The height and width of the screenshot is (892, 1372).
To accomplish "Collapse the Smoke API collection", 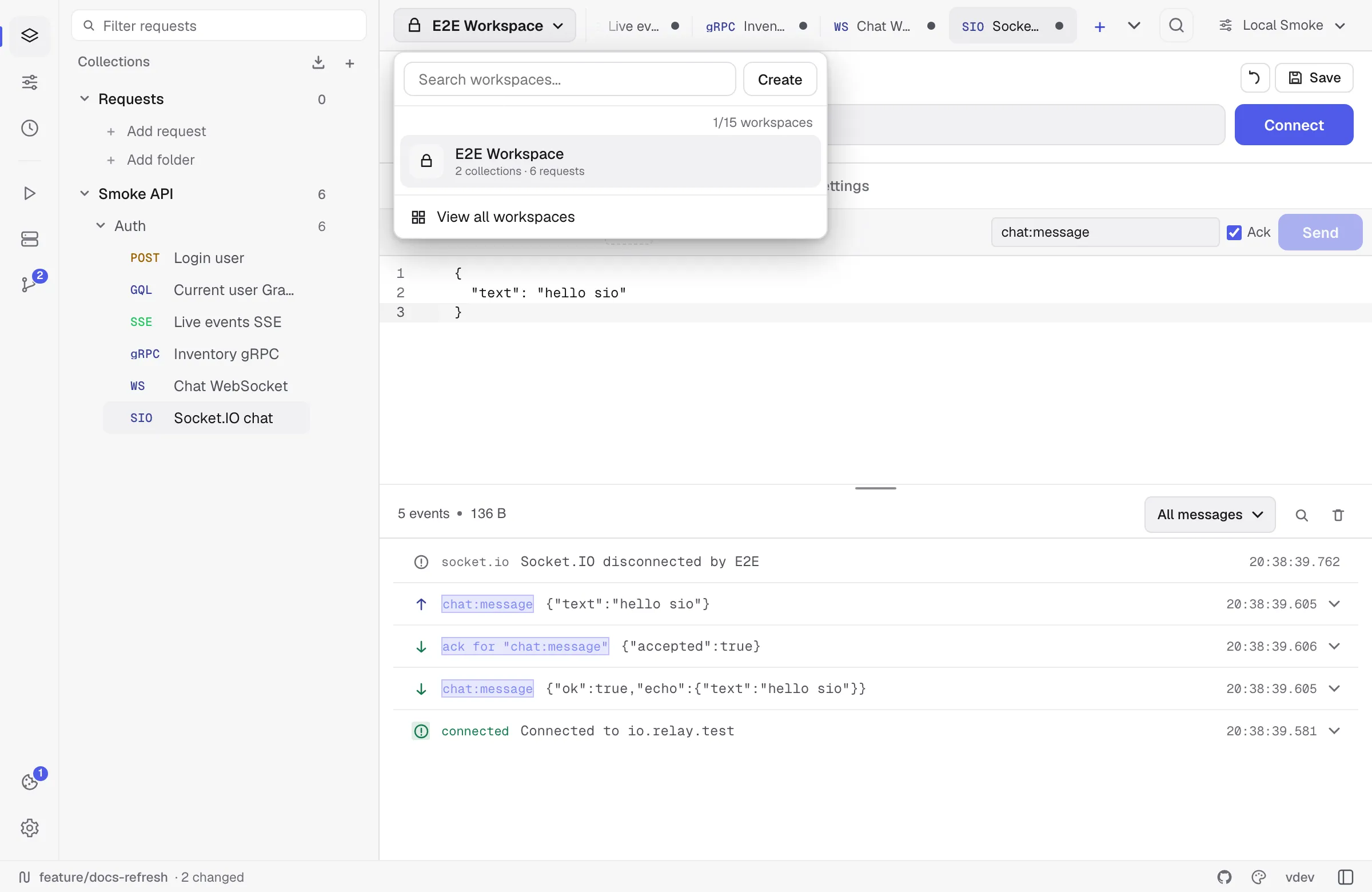I will [x=84, y=194].
